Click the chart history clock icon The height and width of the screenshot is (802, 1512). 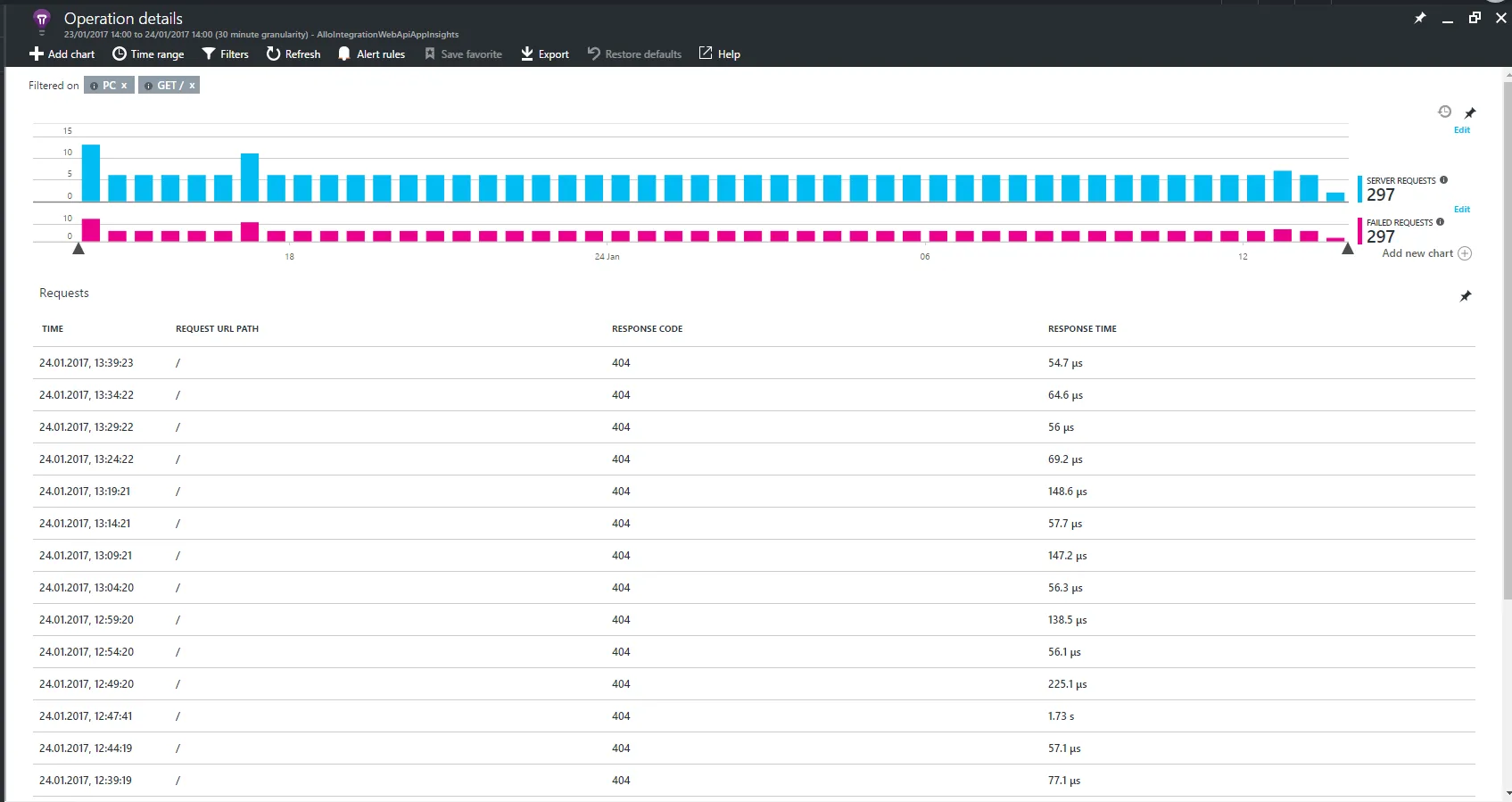point(1445,112)
